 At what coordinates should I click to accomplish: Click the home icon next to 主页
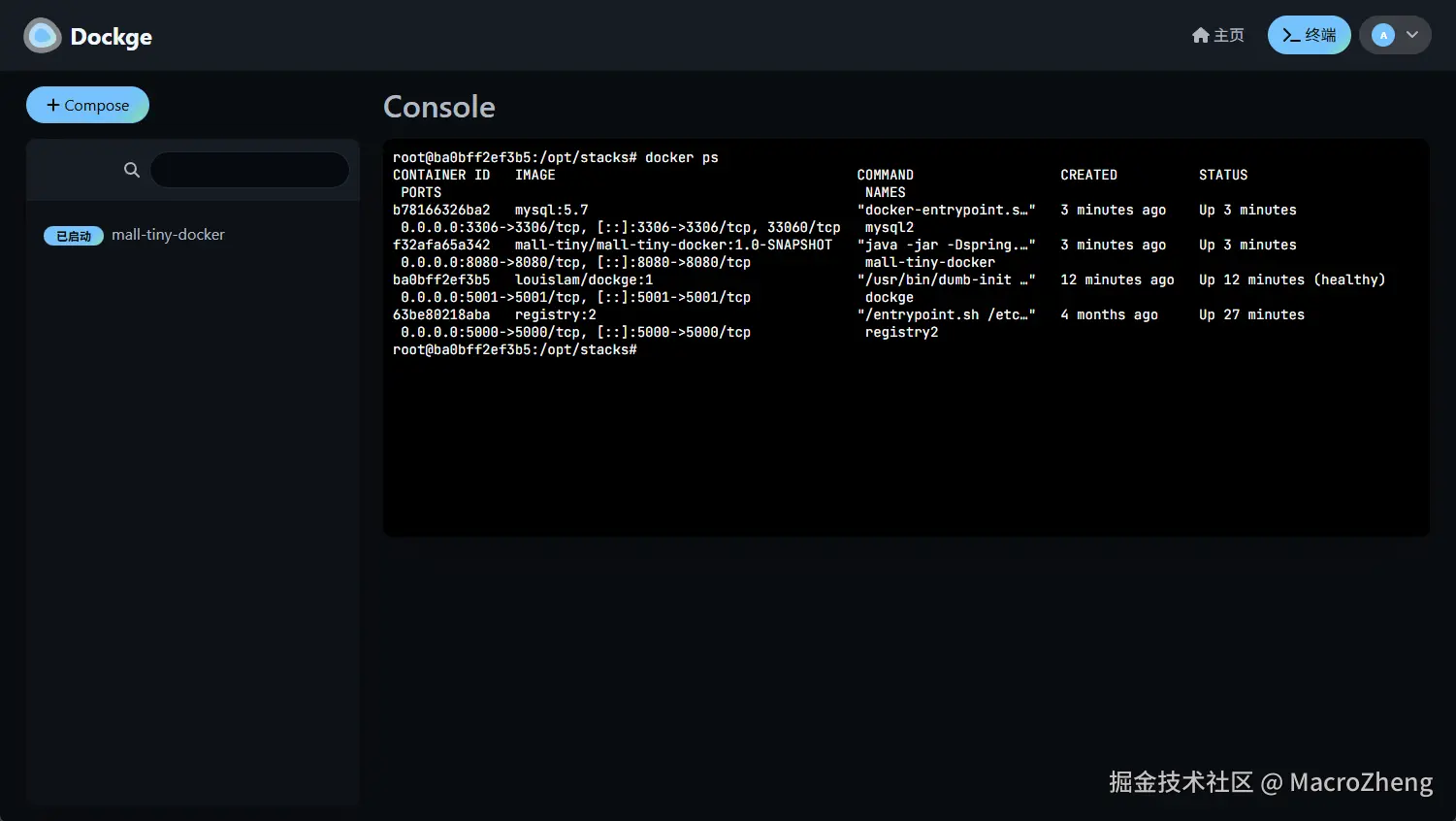pos(1201,35)
